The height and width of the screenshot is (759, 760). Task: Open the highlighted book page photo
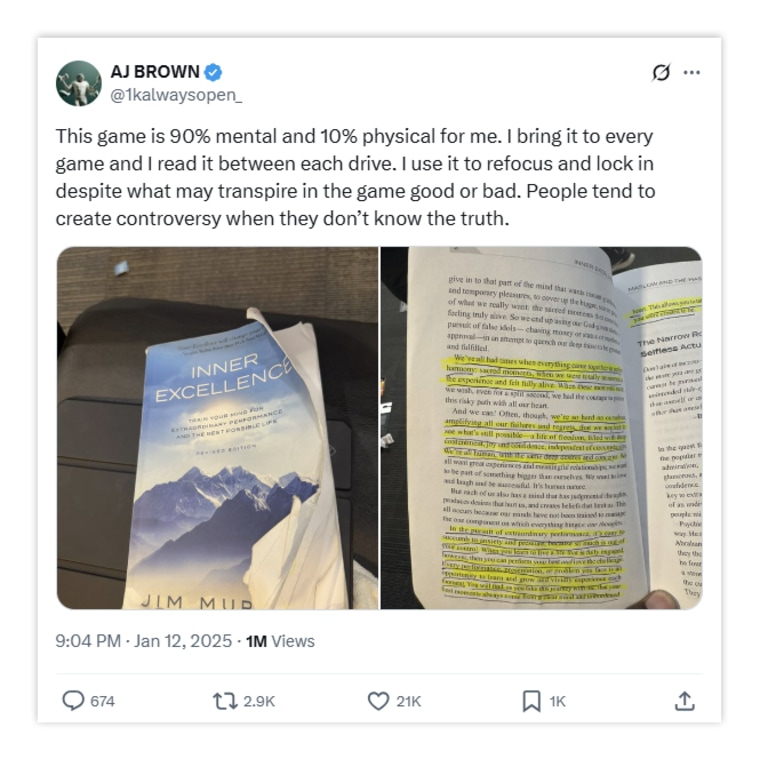click(x=541, y=428)
